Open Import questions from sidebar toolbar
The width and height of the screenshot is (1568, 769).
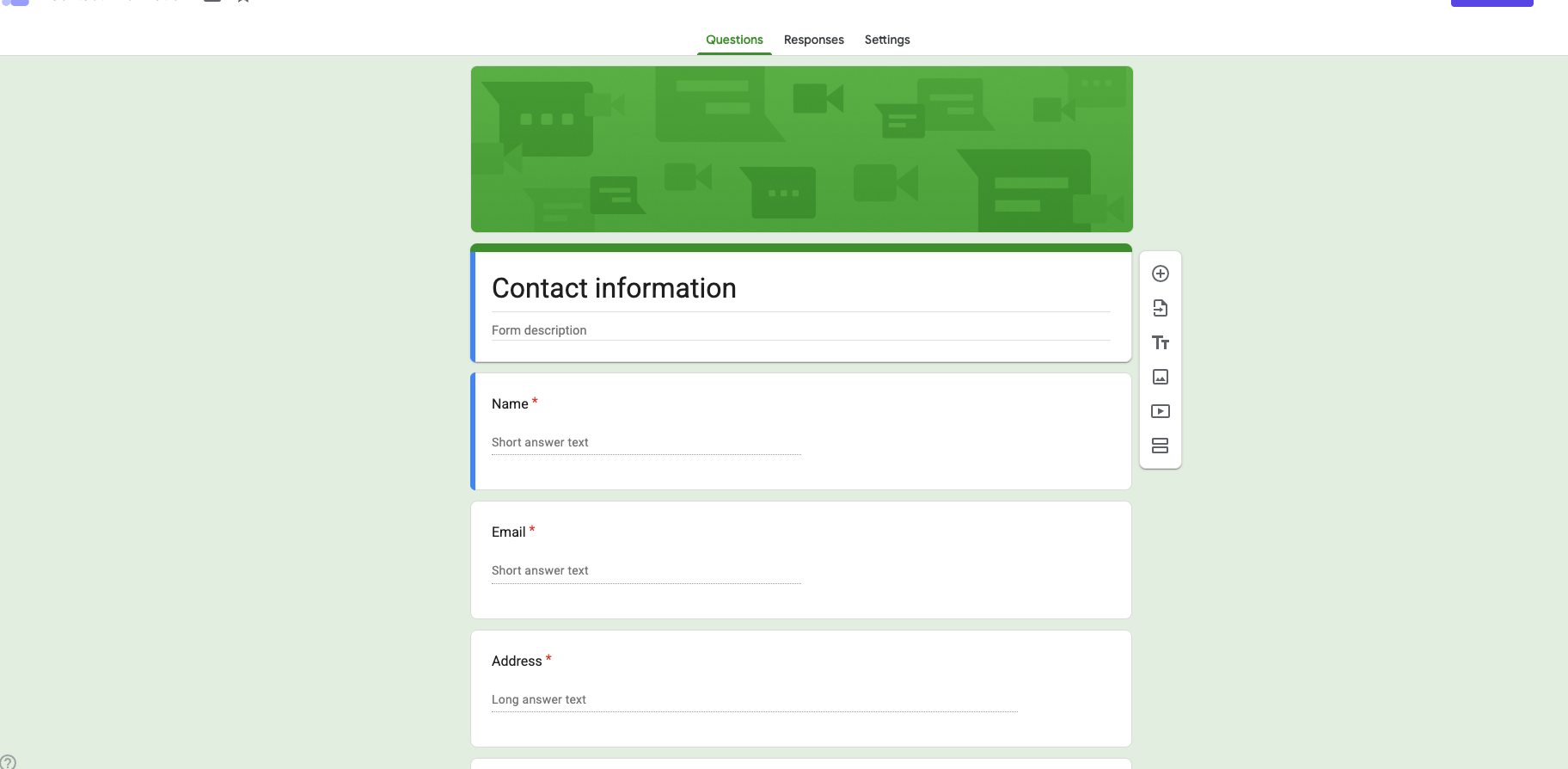(x=1161, y=308)
